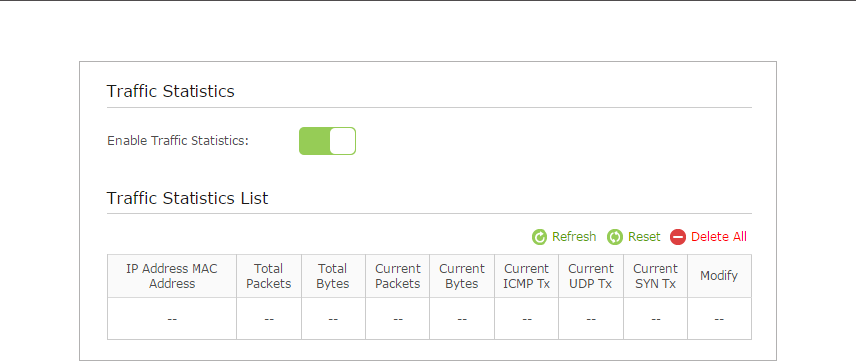Select the IP Address MAC Address column header
This screenshot has height=361, width=856.
[172, 276]
